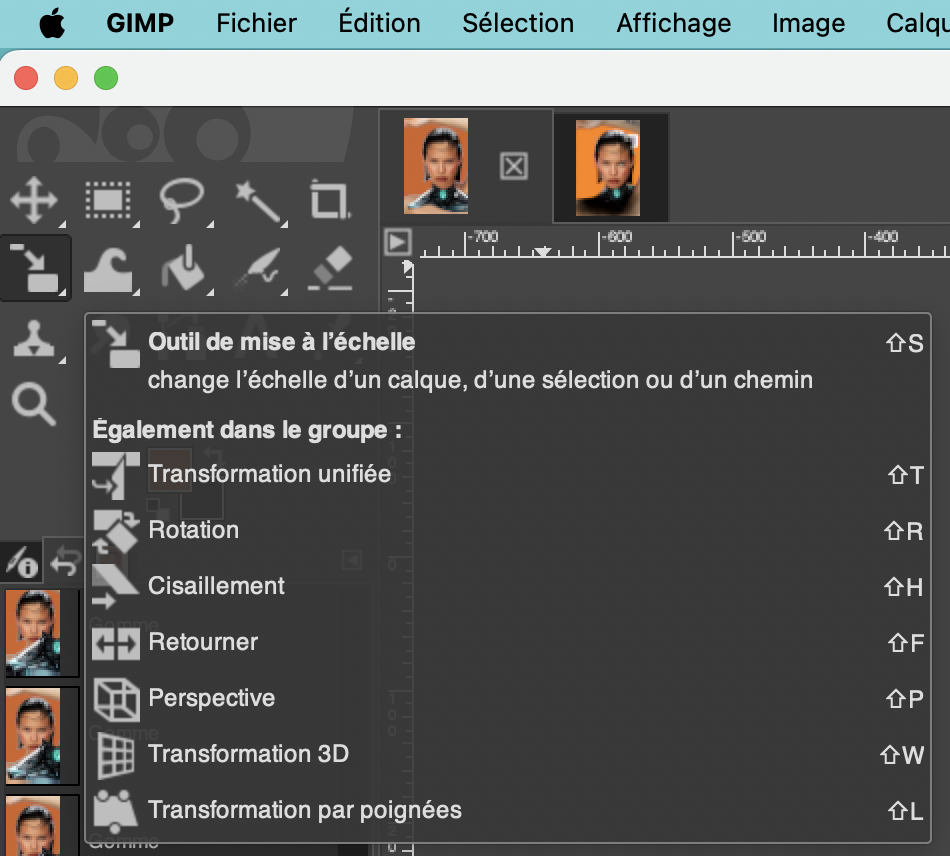Select the Warp Transform wave icon
This screenshot has width=950, height=856.
pyautogui.click(x=107, y=269)
